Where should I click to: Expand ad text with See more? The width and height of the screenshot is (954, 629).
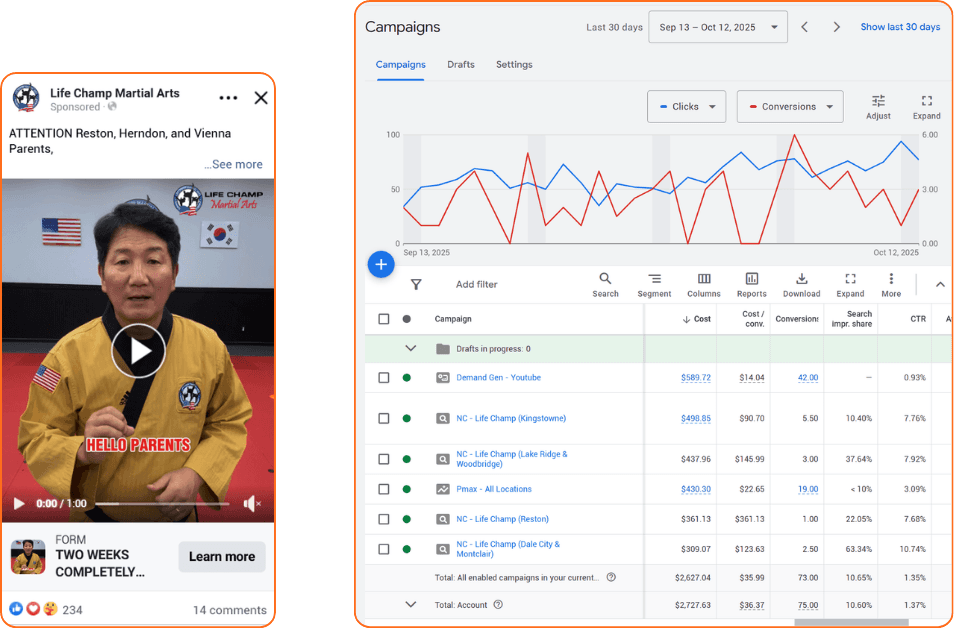[x=234, y=164]
